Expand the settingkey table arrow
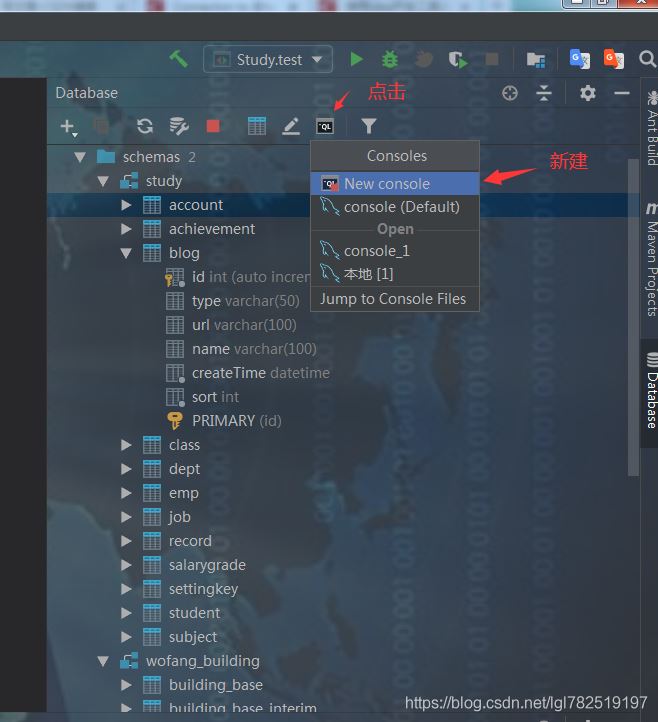The image size is (658, 722). (x=126, y=588)
